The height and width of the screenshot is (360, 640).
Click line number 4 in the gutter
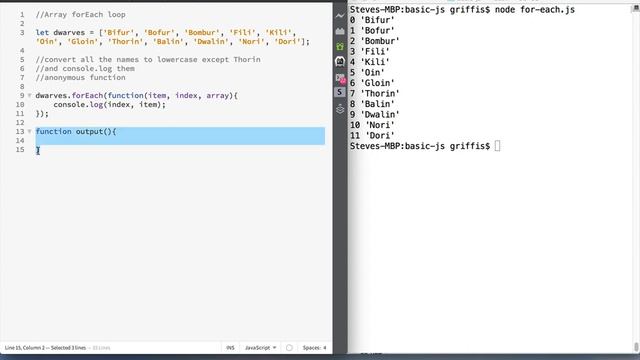point(22,50)
